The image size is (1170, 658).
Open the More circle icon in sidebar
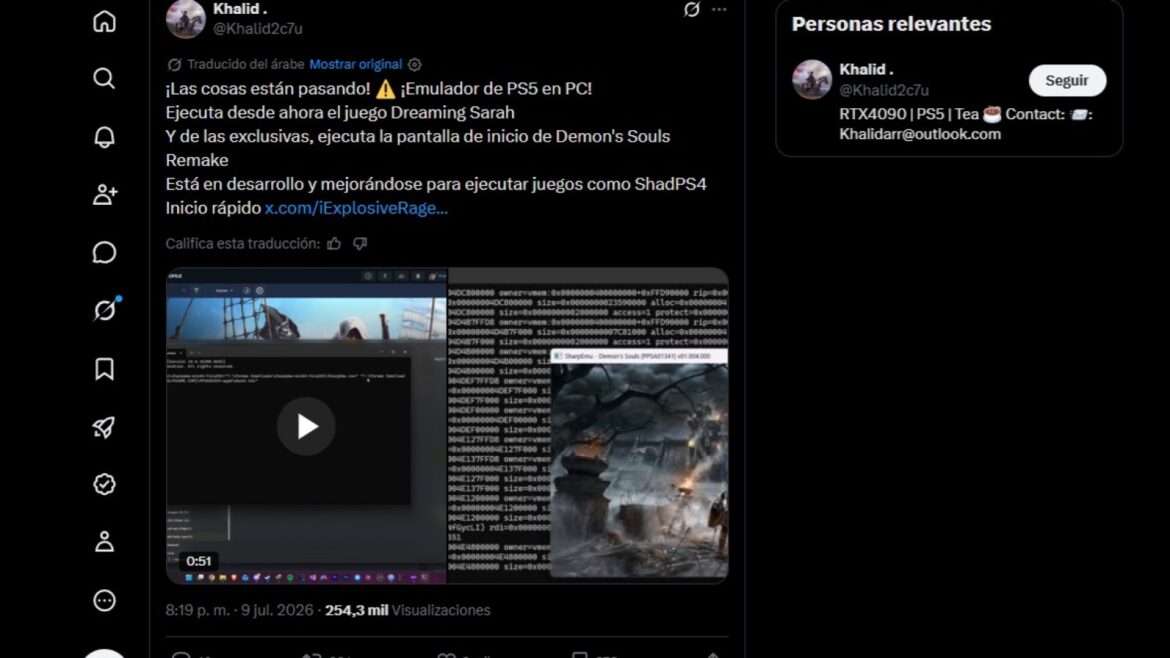point(104,600)
